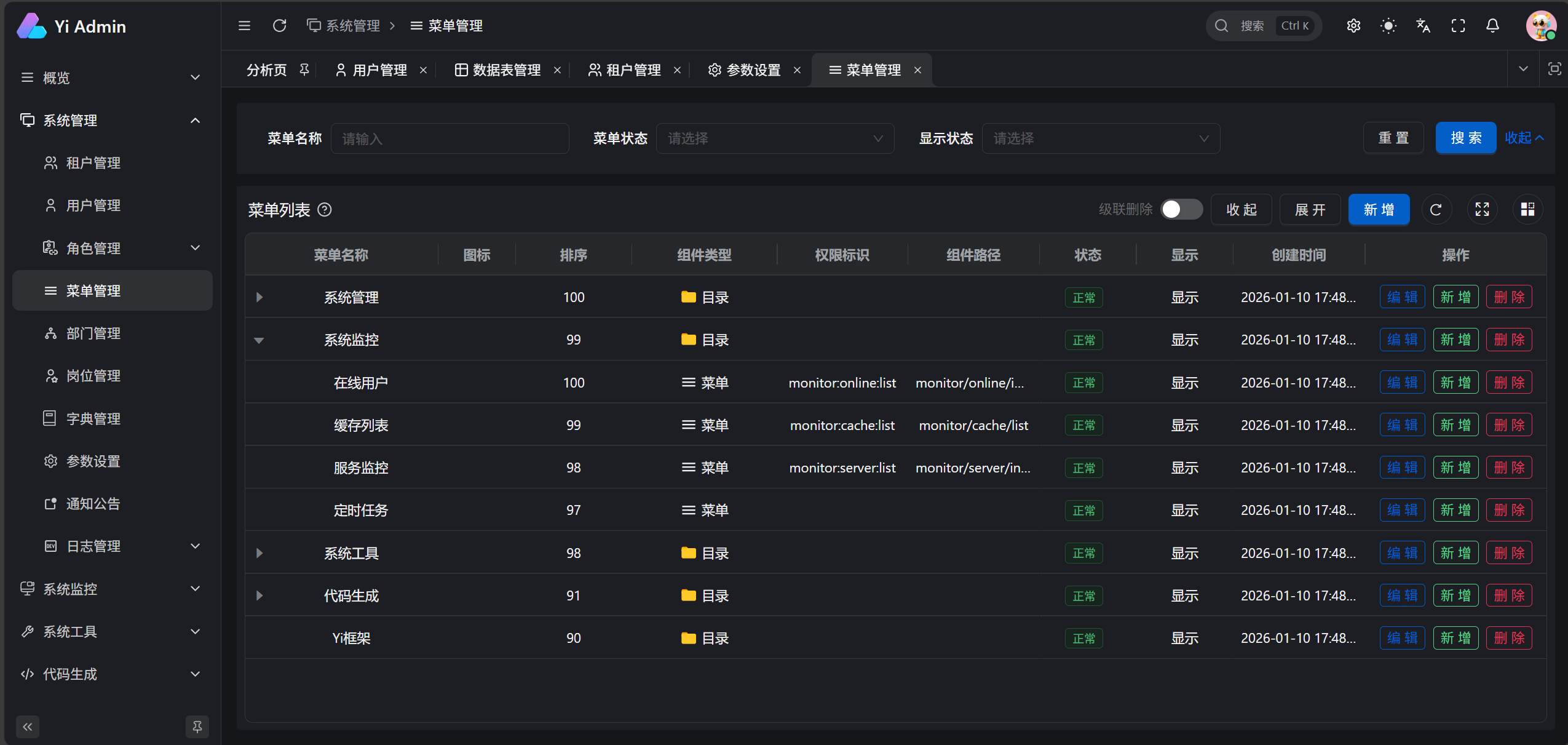Toggle the 级联删除 switch
This screenshot has height=745, width=1568.
click(1181, 210)
